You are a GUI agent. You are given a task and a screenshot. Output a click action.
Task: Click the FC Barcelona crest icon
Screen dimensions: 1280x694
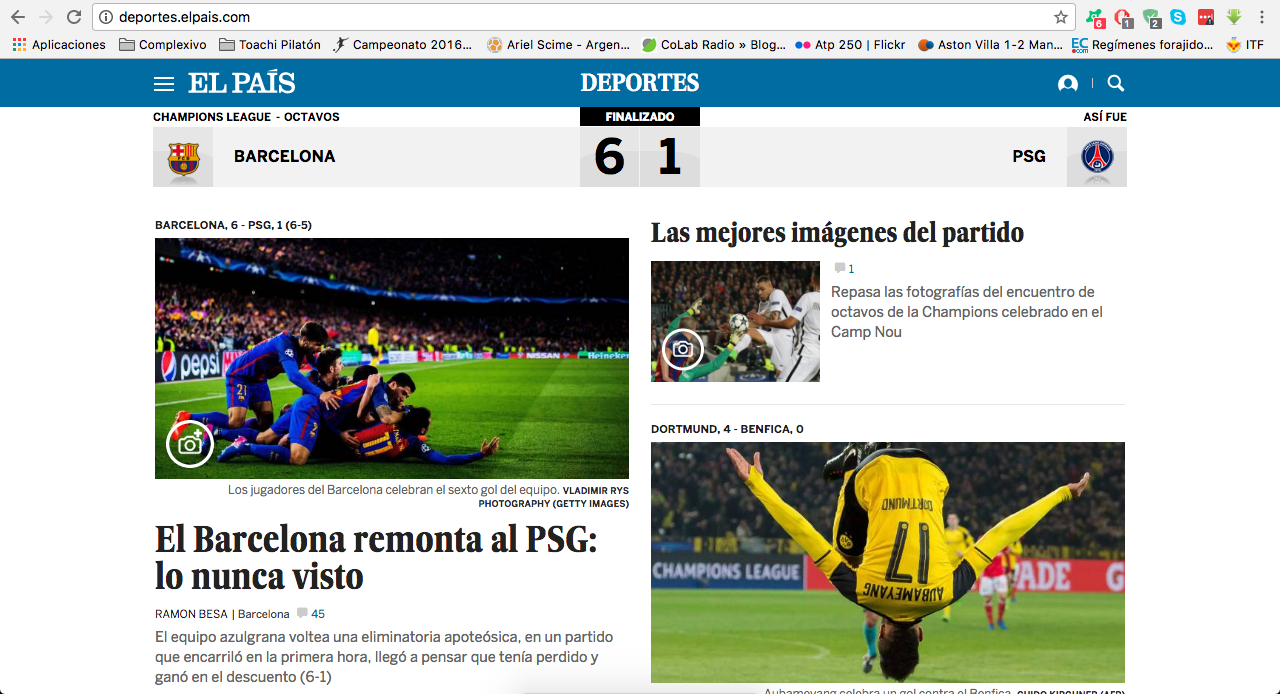(x=183, y=157)
